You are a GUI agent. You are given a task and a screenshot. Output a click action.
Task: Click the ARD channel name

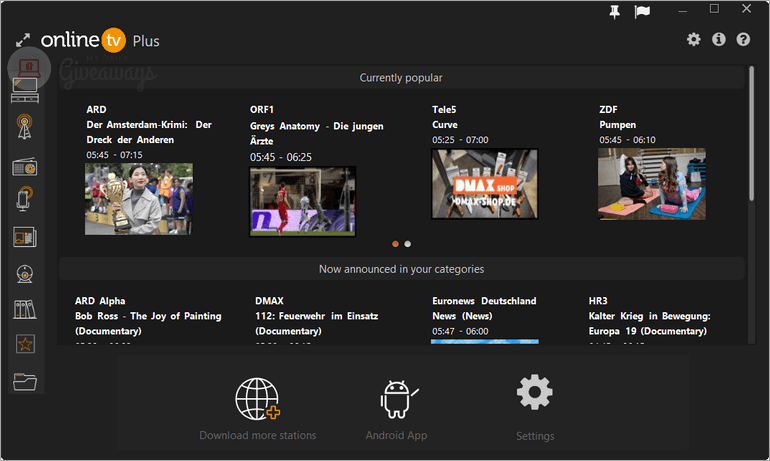click(96, 109)
